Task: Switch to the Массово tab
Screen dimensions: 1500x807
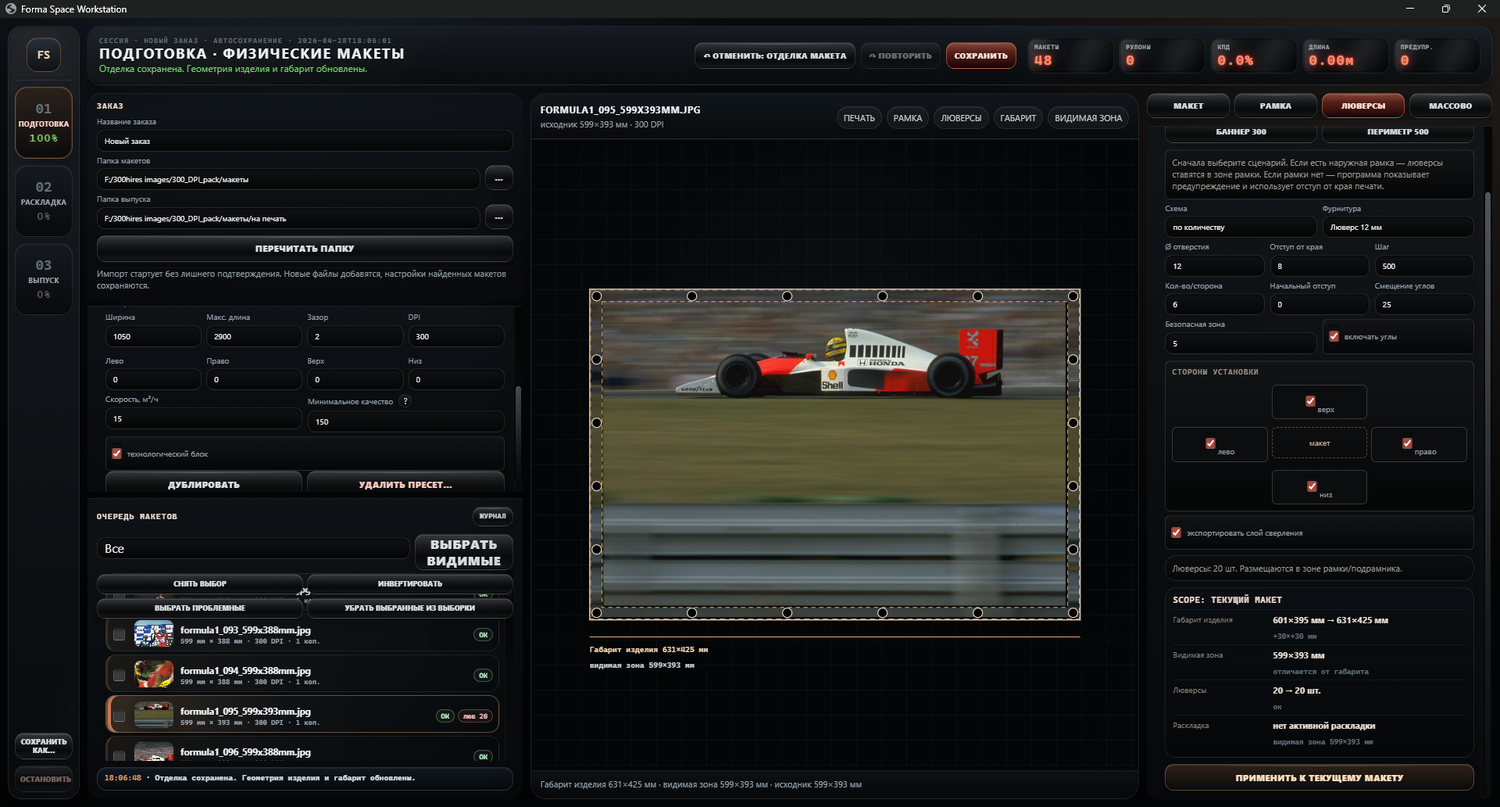Action: [x=1450, y=105]
